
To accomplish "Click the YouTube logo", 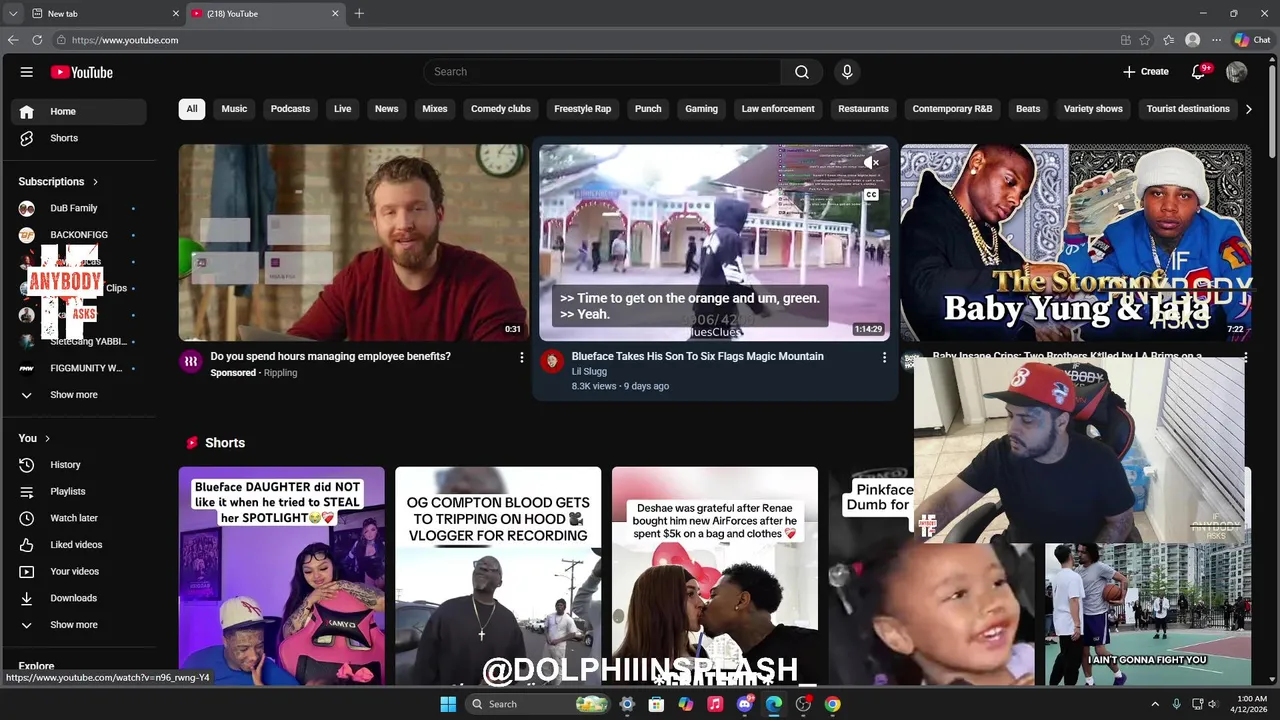I will click(82, 72).
